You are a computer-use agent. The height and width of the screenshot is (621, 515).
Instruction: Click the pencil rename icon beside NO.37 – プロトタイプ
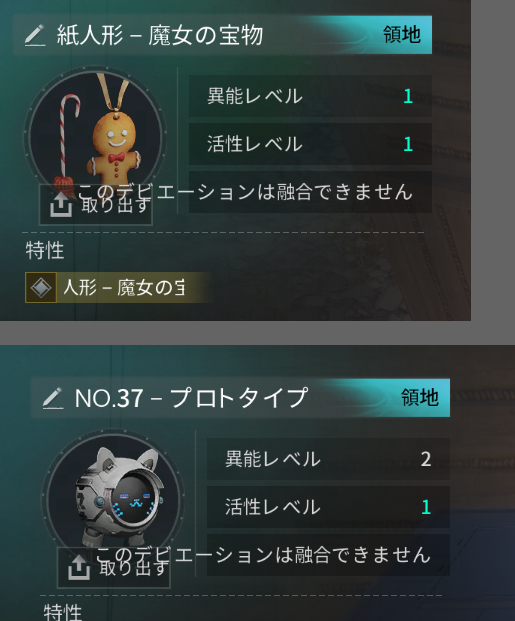tap(53, 398)
